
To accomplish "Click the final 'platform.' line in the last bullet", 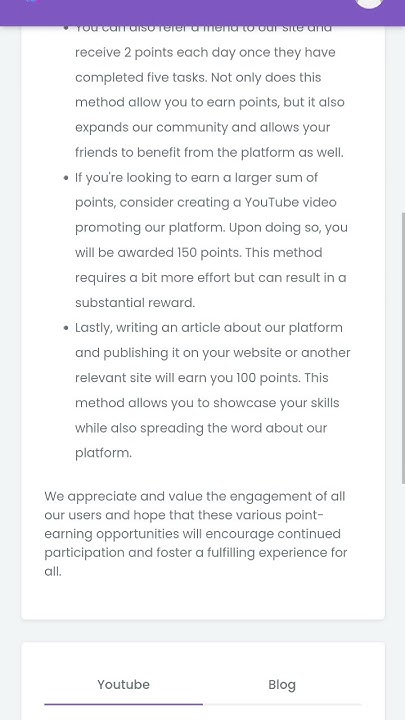I will coord(103,453).
